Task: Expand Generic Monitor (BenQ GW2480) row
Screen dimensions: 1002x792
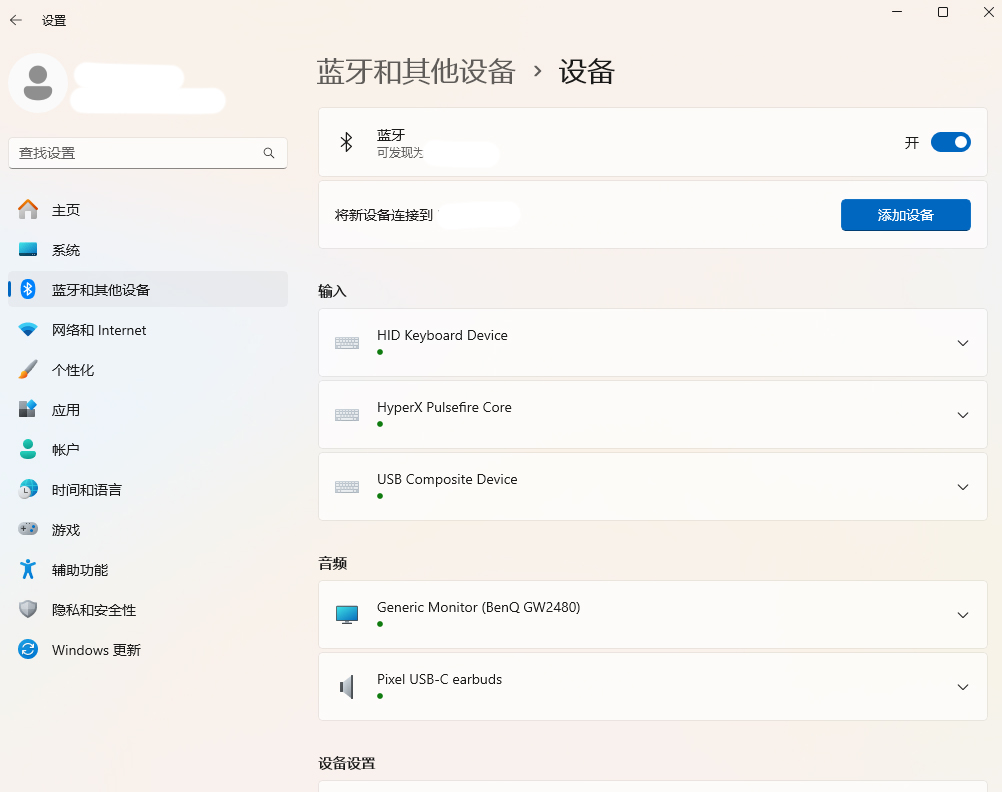Action: point(962,615)
